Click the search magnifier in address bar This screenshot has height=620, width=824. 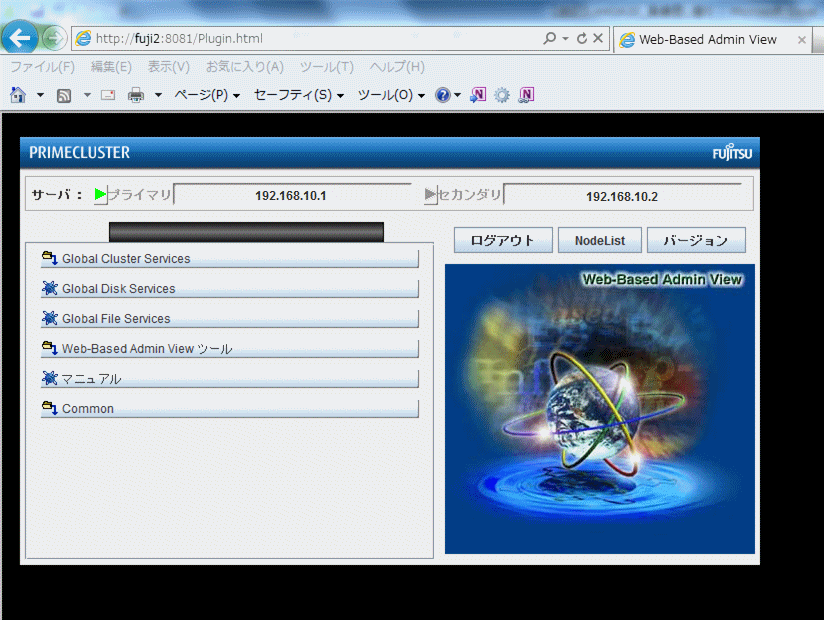pyautogui.click(x=549, y=38)
